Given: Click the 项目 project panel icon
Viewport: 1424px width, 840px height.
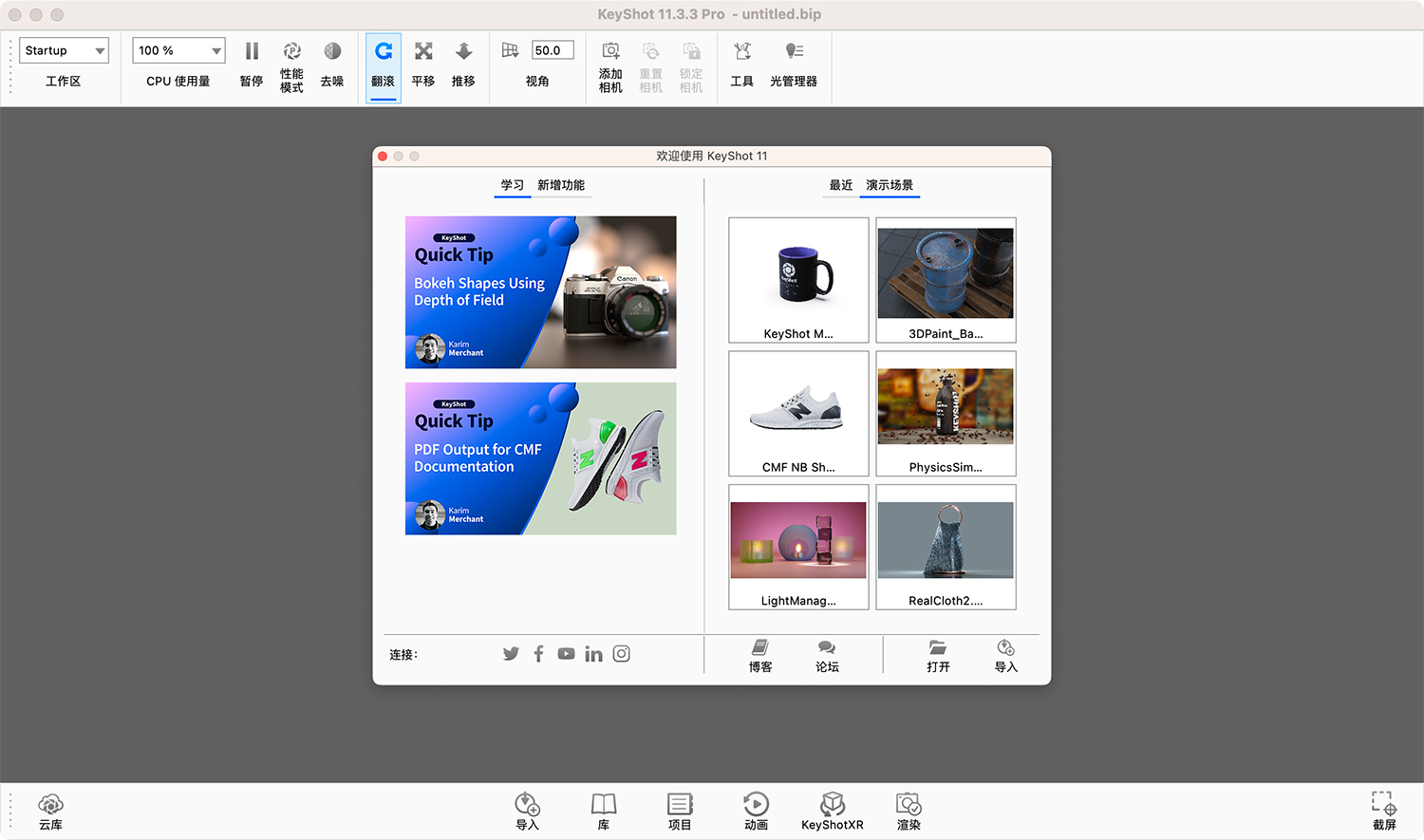Looking at the screenshot, I should point(680,810).
